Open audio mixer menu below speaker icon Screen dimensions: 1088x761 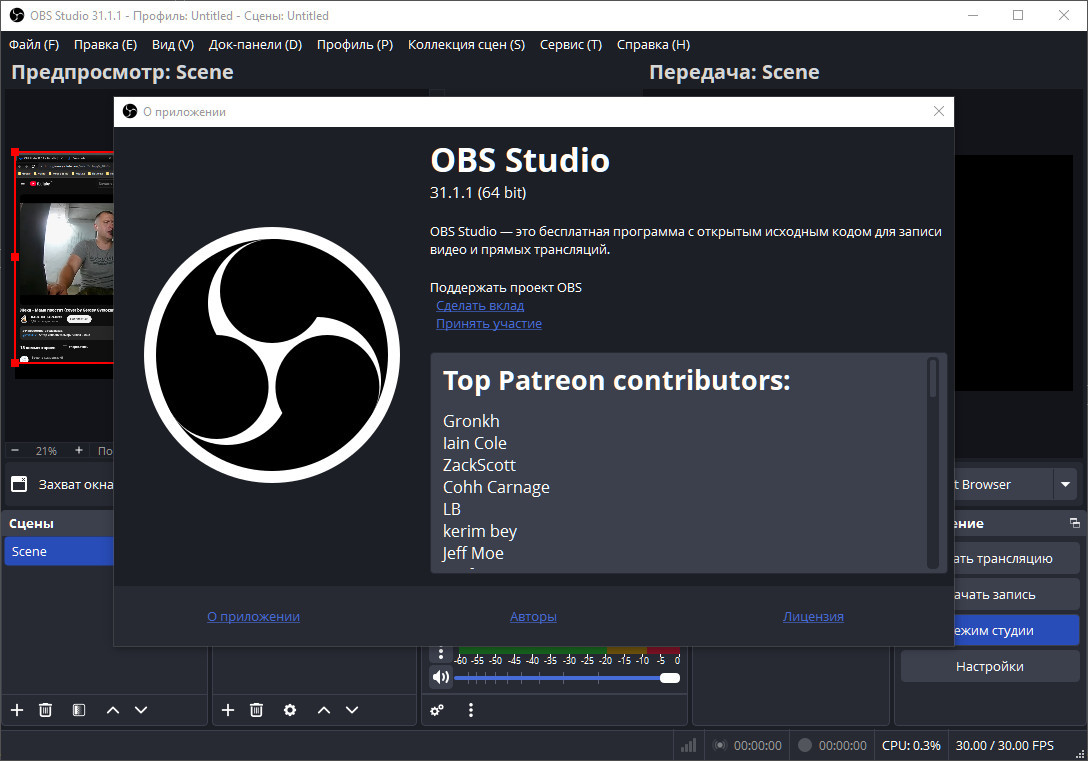tap(470, 710)
